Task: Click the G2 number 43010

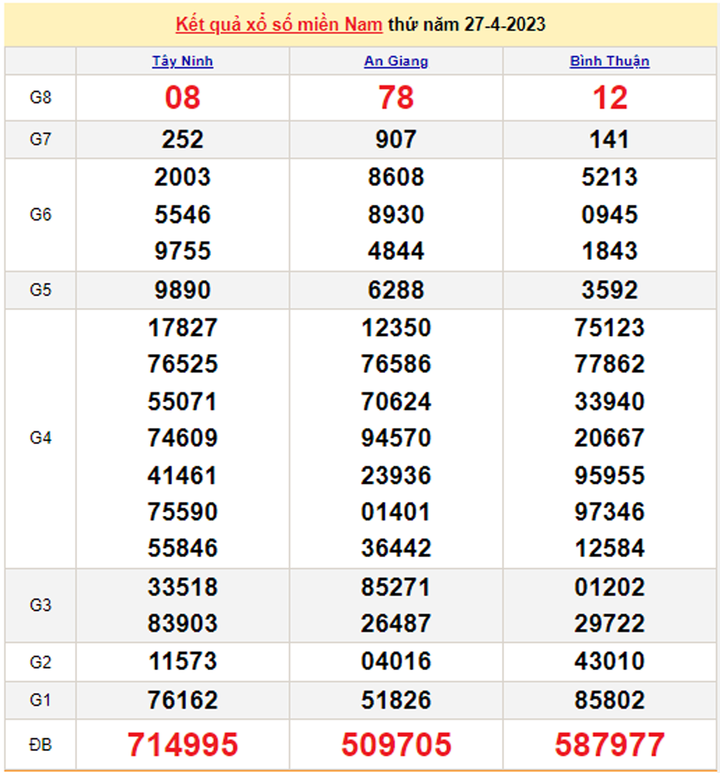Action: 610,661
